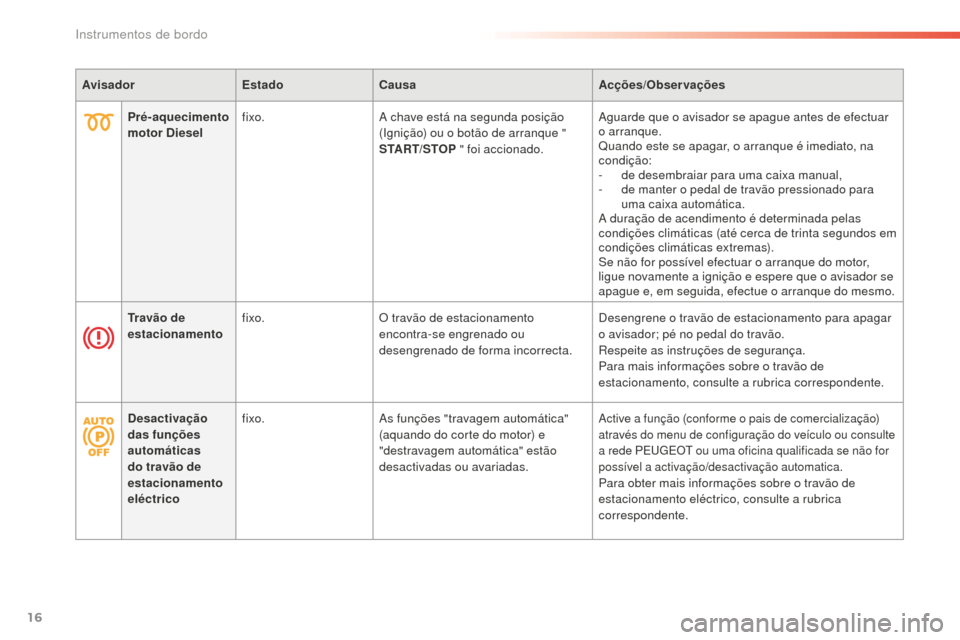Click cause text 'As funções travagem automática'

(474, 418)
